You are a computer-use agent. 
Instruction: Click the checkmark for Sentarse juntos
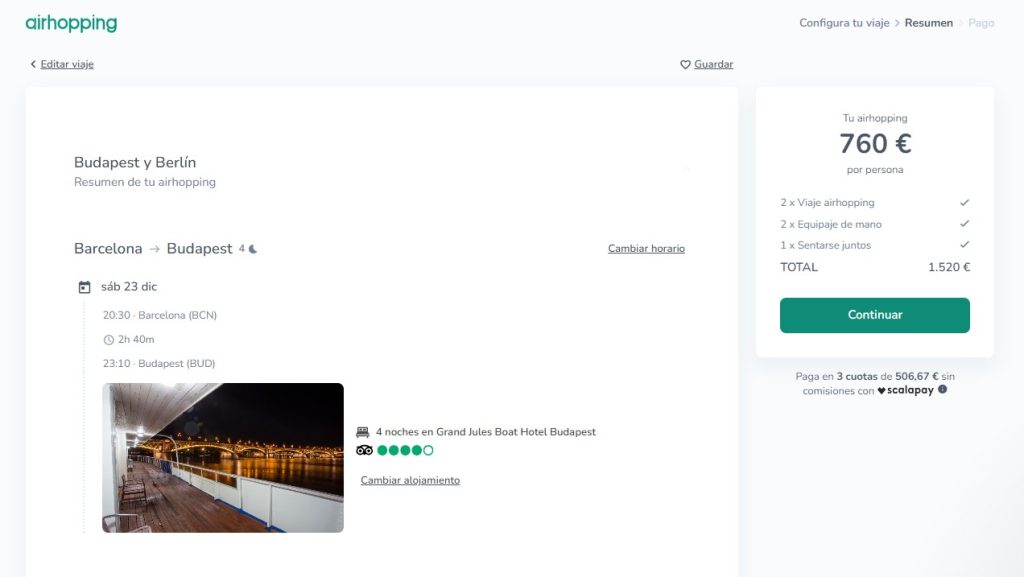coord(964,245)
